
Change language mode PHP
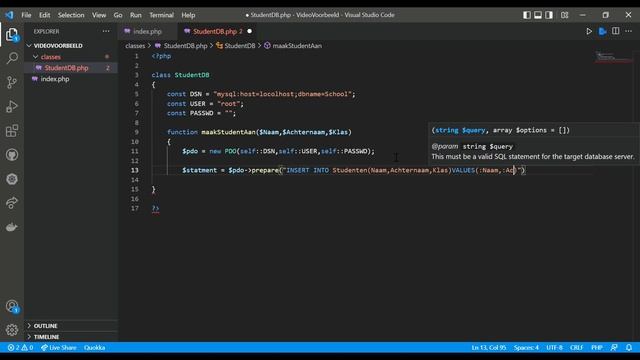pyautogui.click(x=597, y=348)
